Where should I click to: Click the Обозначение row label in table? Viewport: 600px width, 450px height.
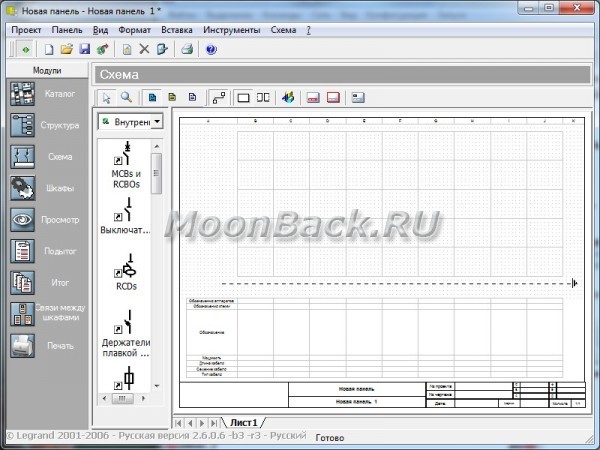(x=212, y=333)
